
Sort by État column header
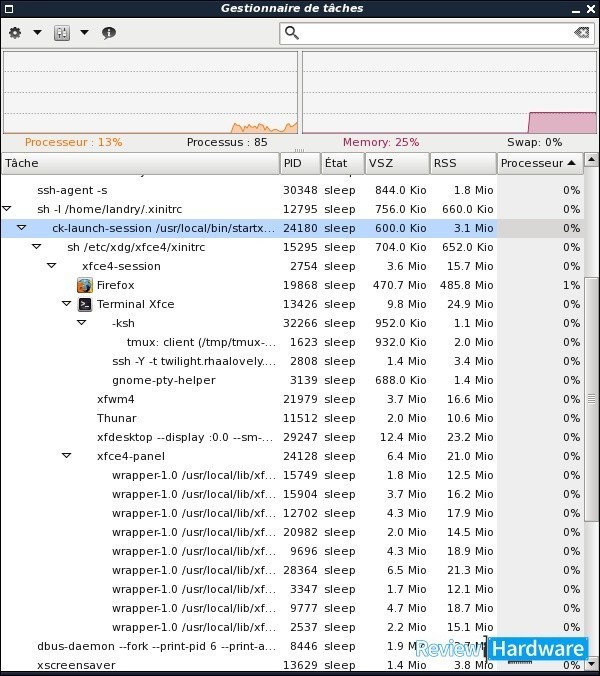click(343, 163)
